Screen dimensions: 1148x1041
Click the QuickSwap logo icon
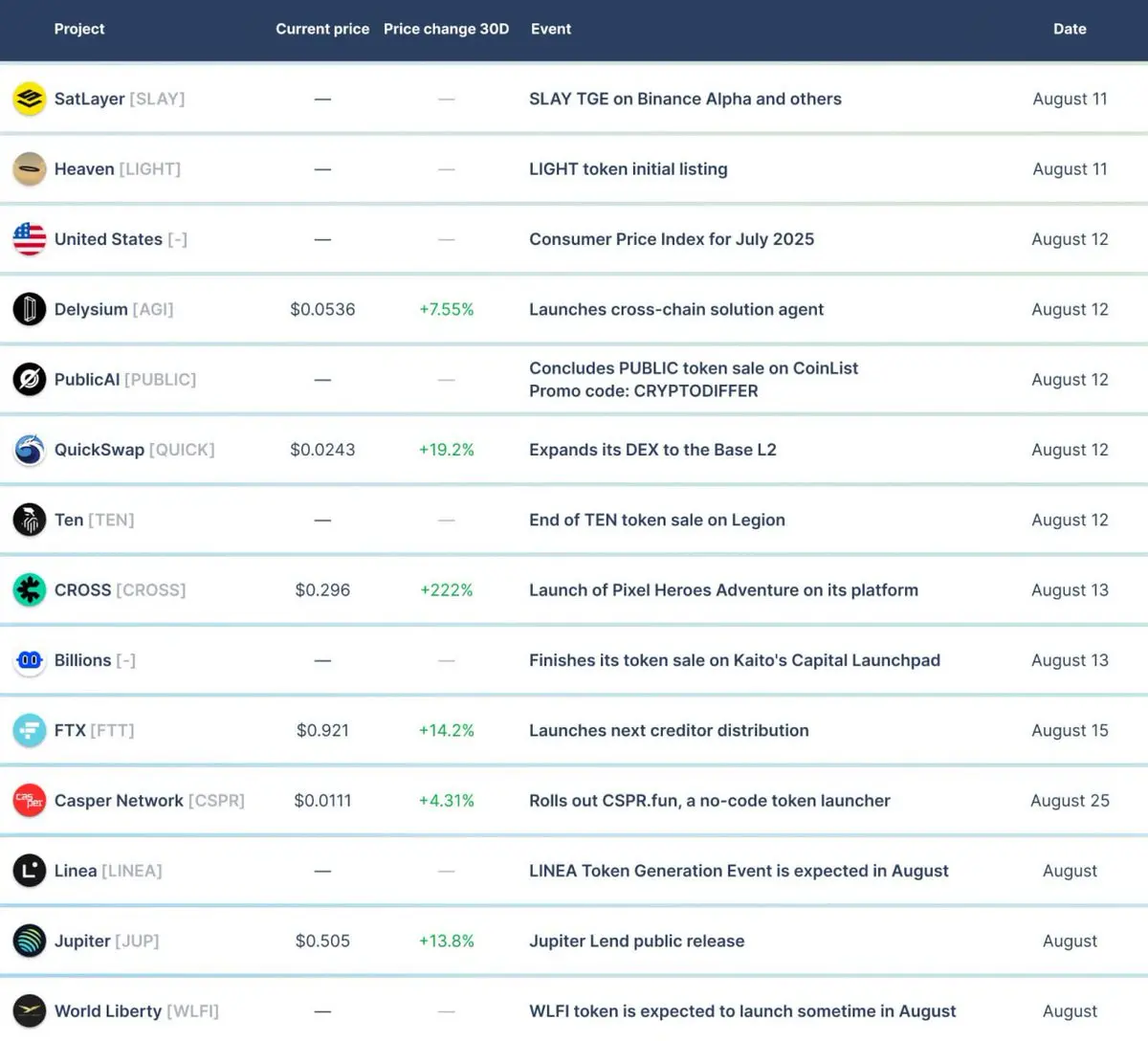30,450
